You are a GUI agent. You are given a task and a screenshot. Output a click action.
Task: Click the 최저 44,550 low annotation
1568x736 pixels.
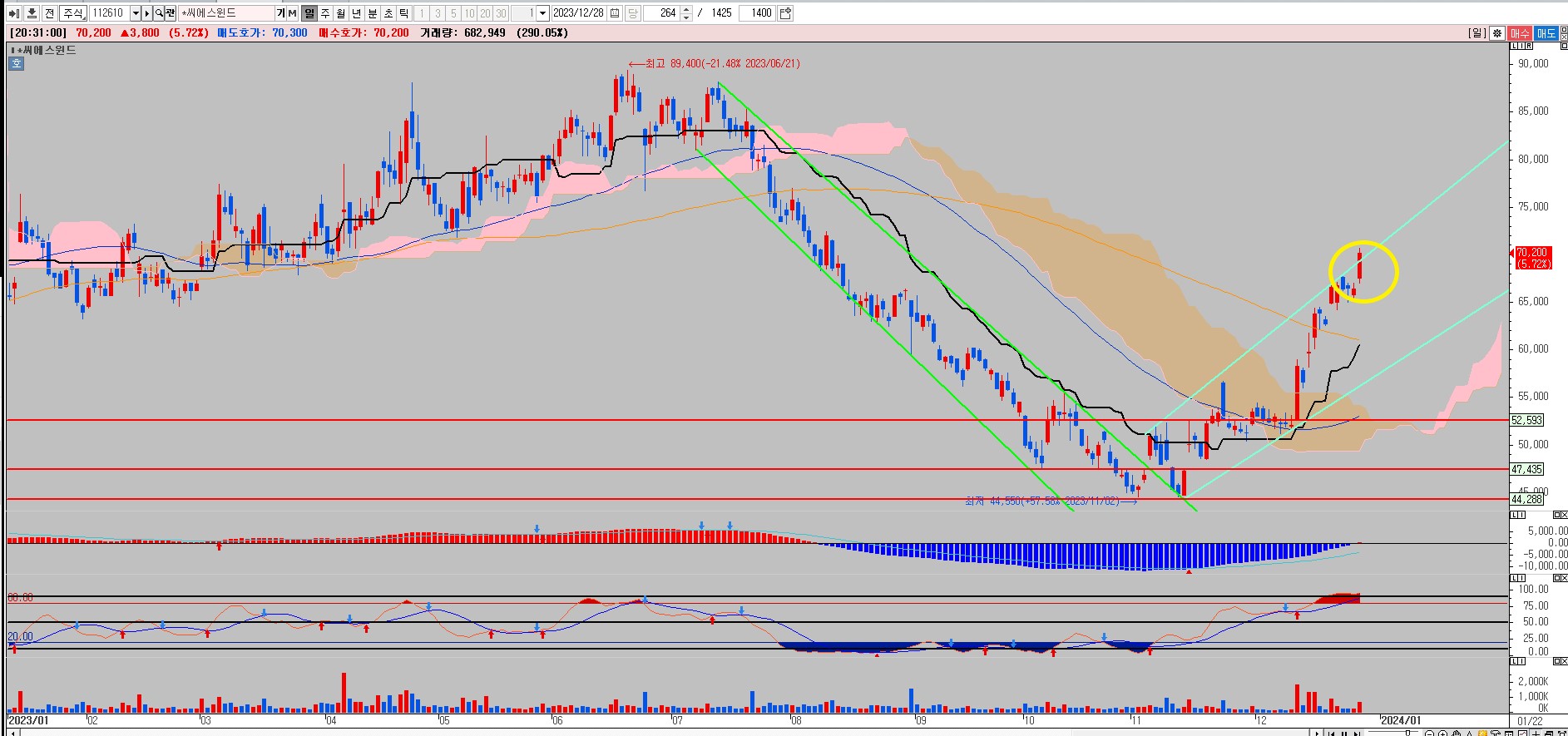coord(1051,501)
